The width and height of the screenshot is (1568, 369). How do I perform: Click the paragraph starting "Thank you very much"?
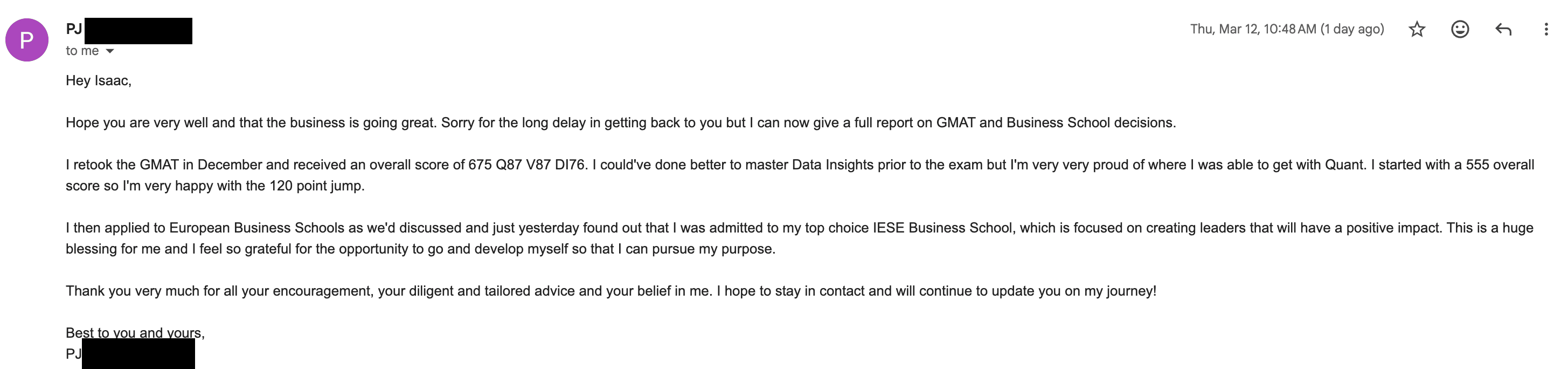tap(610, 291)
